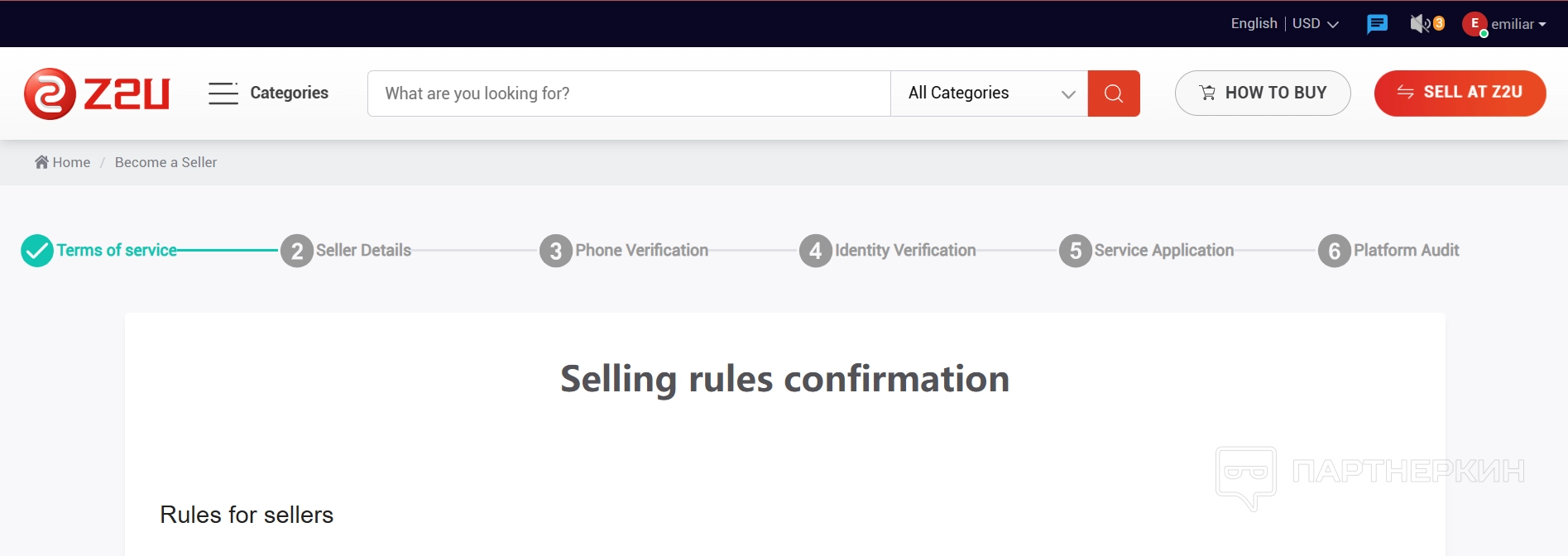Image resolution: width=1568 pixels, height=556 pixels.
Task: Click the Z2U logo
Action: 97,93
